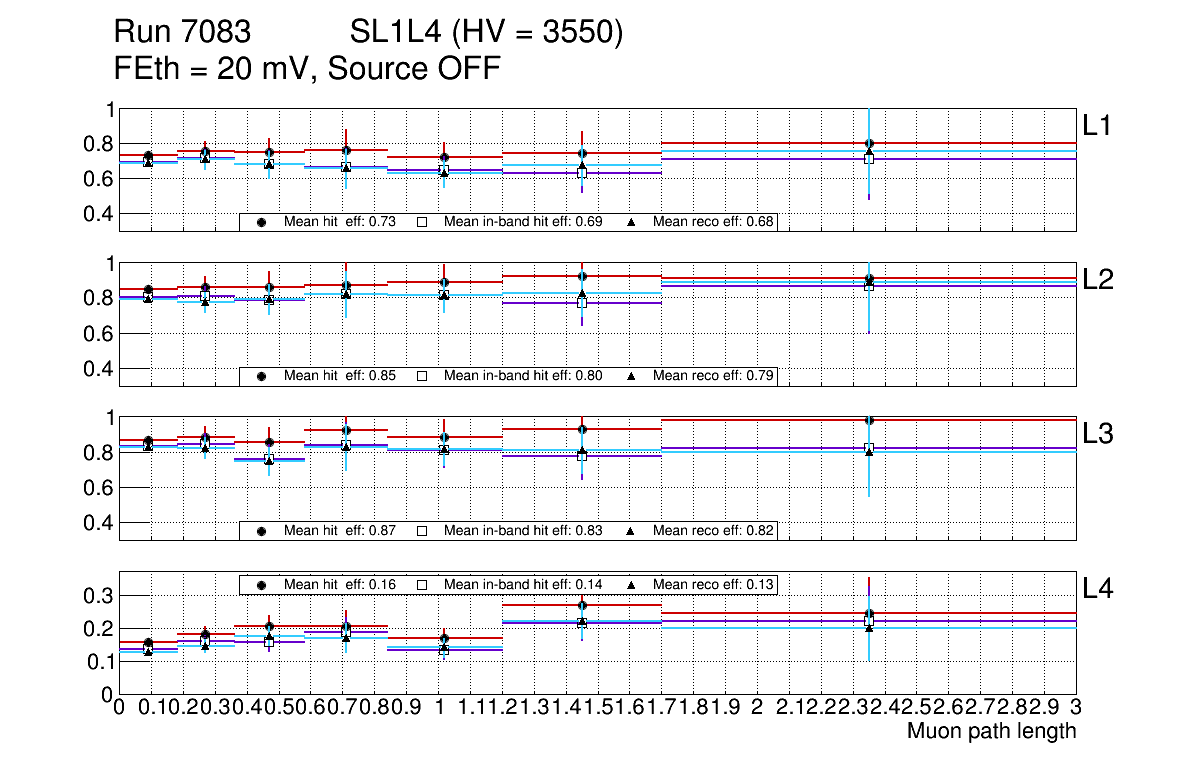
Task: Click the "Run 7083" title text
Action: [181, 33]
